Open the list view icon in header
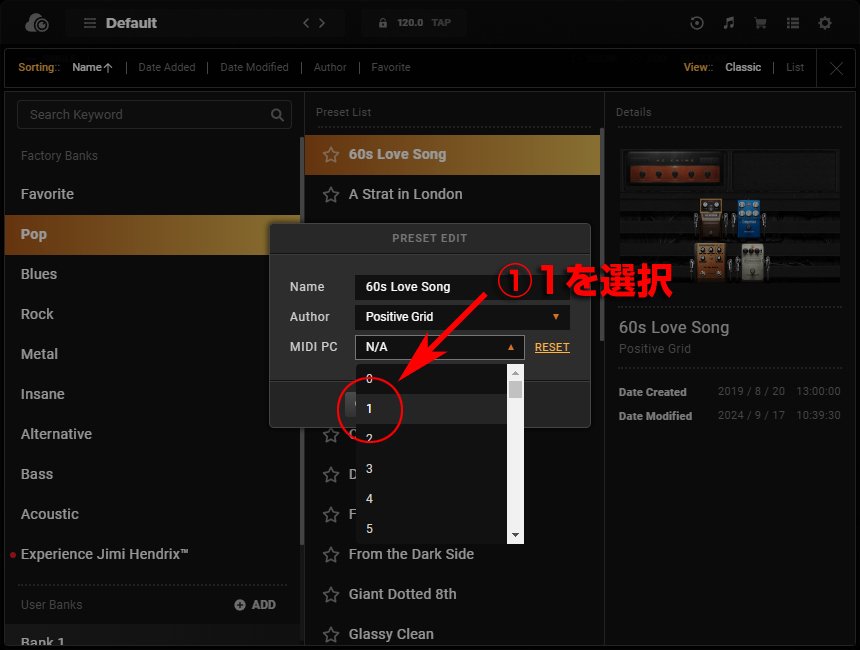 click(x=793, y=23)
